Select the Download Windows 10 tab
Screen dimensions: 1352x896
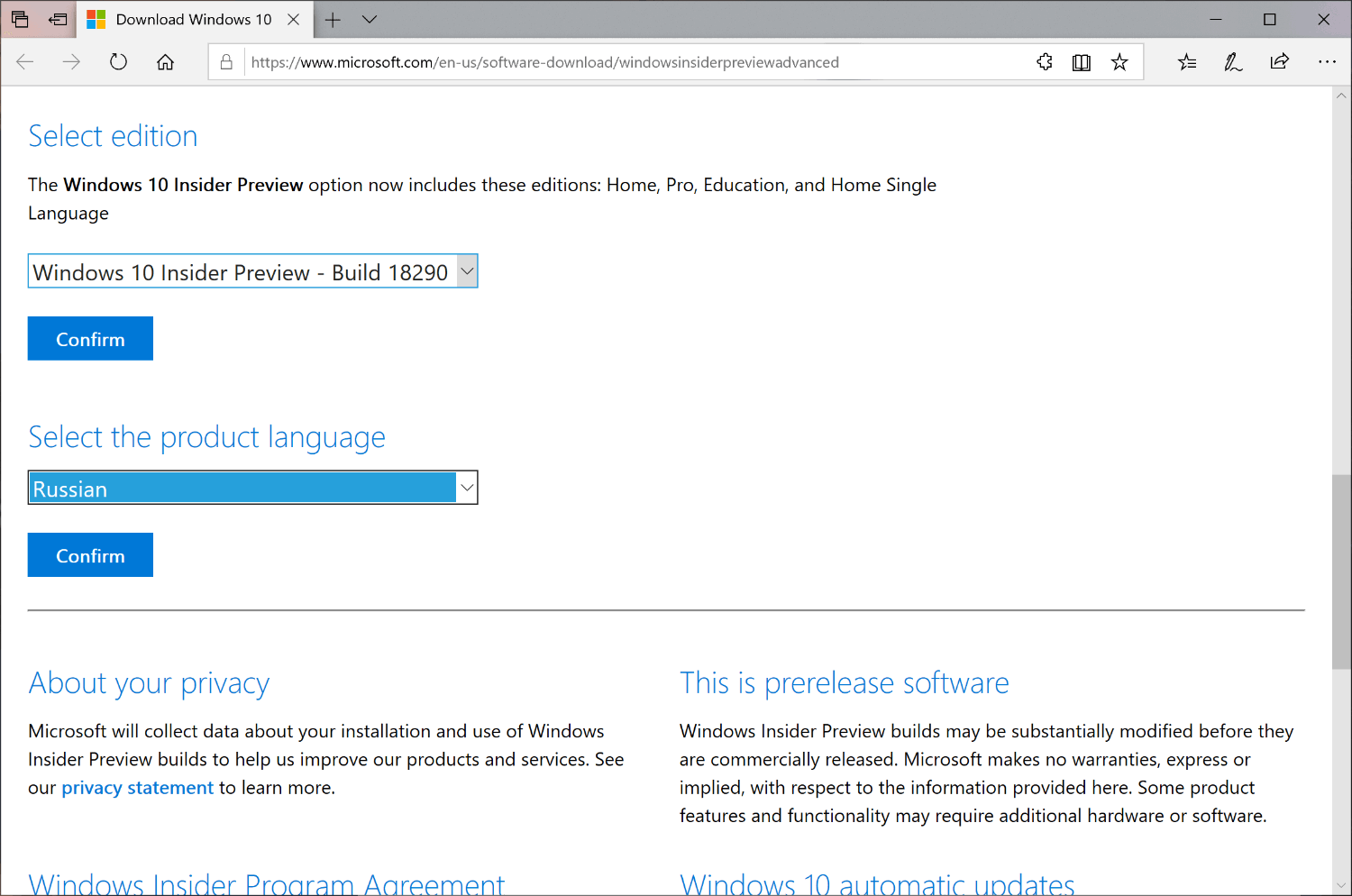[192, 18]
